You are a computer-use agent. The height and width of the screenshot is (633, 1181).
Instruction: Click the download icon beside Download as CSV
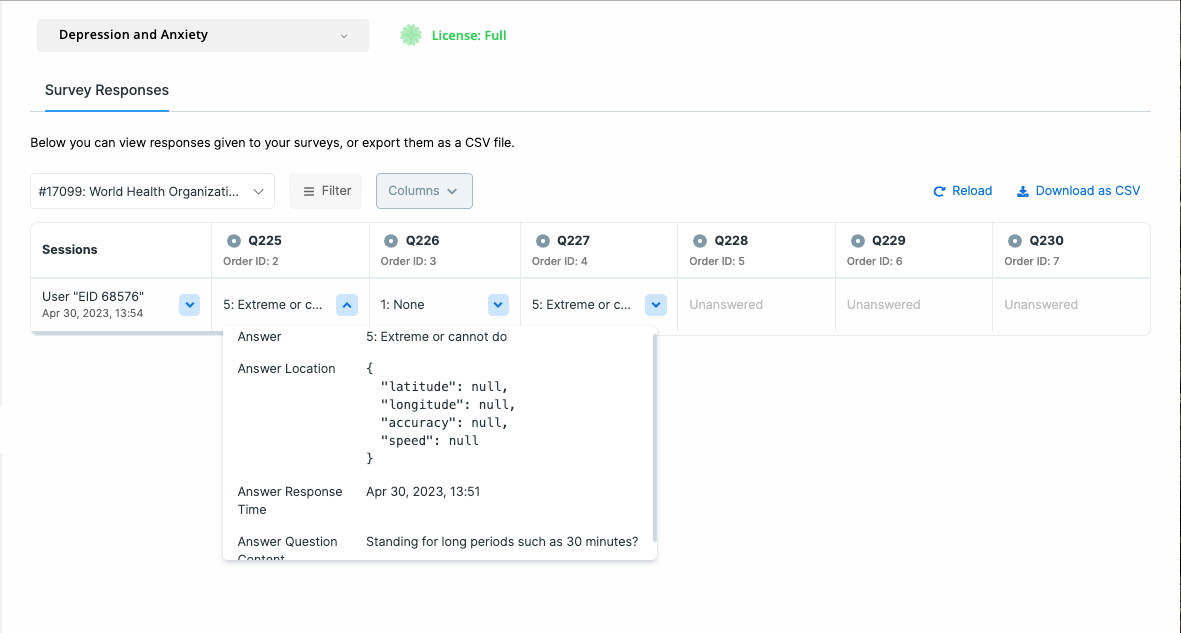[x=1022, y=190]
